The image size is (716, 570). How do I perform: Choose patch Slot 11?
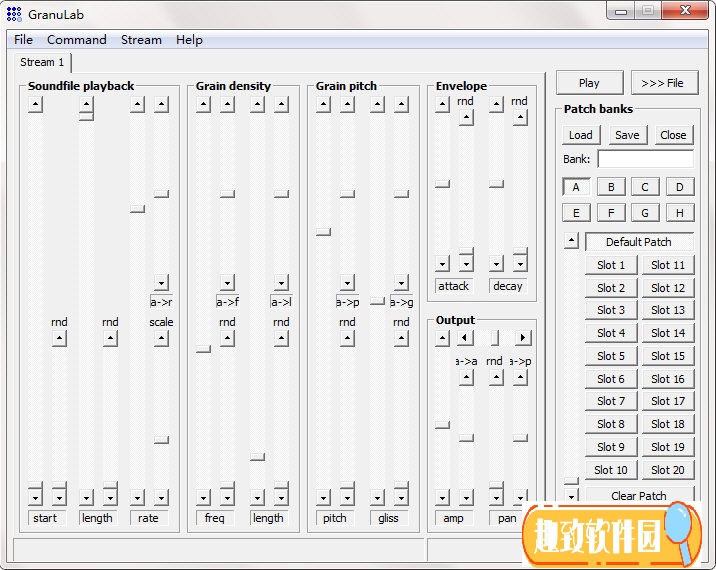pyautogui.click(x=668, y=265)
